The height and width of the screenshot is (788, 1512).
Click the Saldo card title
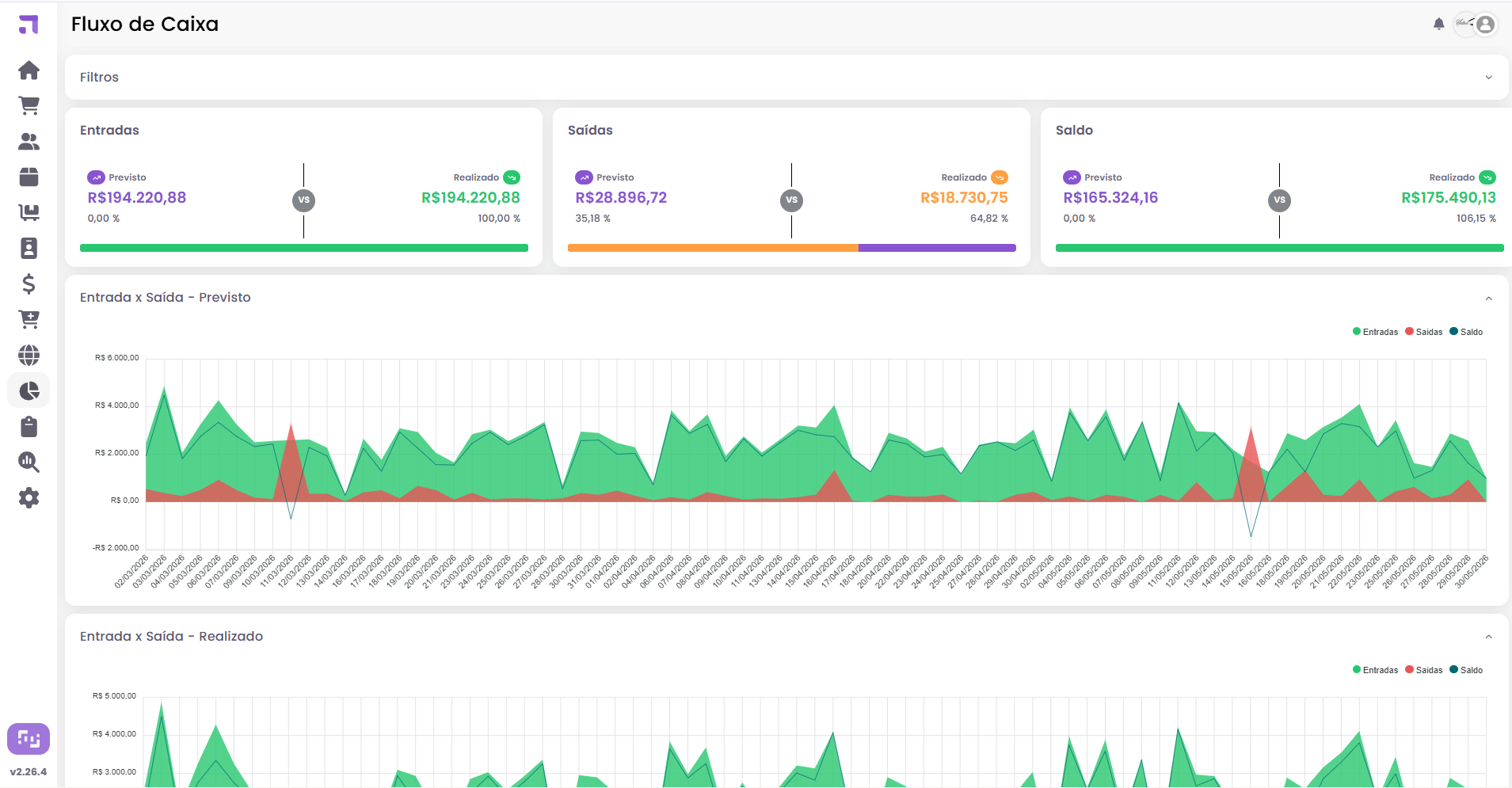[x=1074, y=130]
